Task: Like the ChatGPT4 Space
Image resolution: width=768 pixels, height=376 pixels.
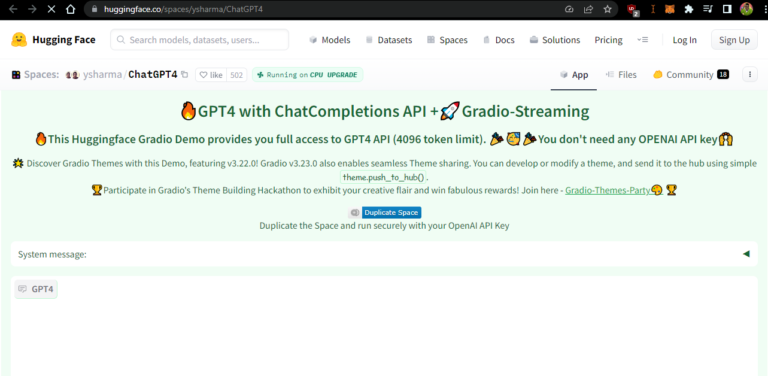Action: [x=211, y=75]
